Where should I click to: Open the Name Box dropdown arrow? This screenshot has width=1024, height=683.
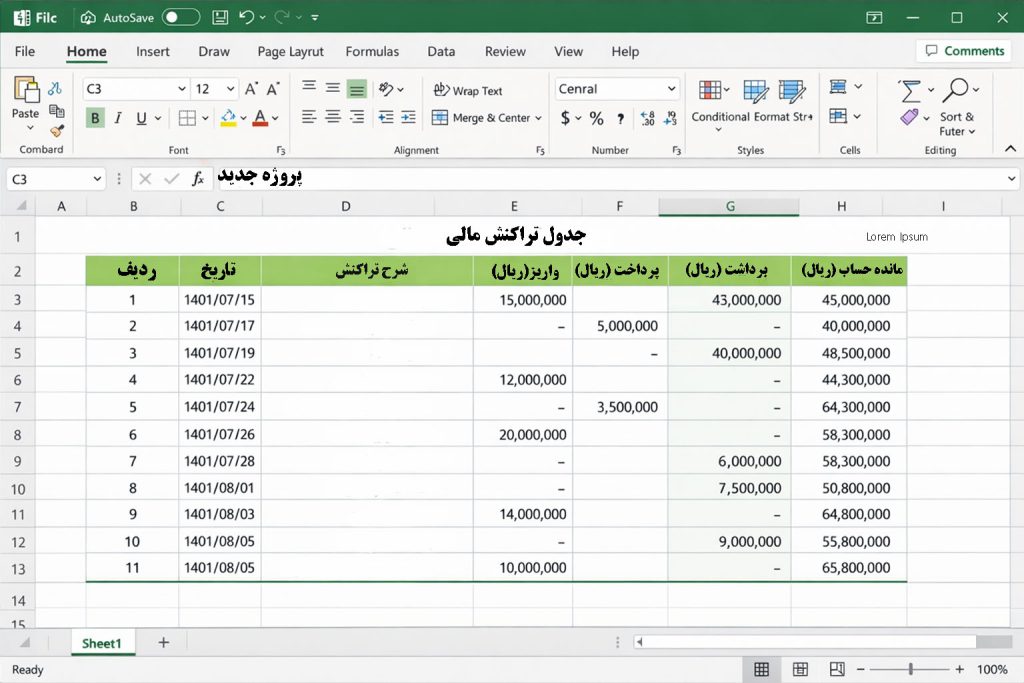97,179
